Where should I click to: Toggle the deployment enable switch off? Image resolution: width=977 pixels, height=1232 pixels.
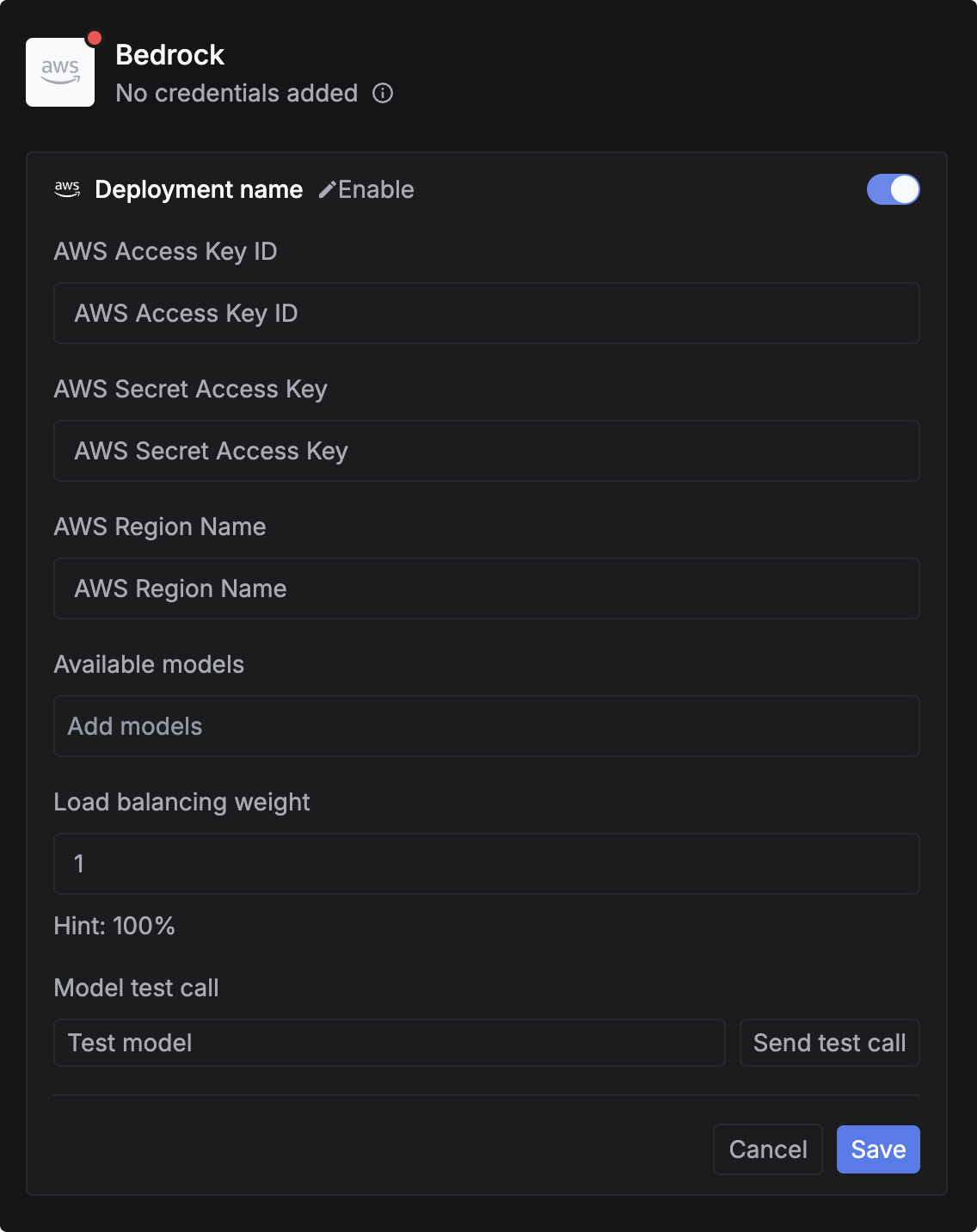point(893,189)
